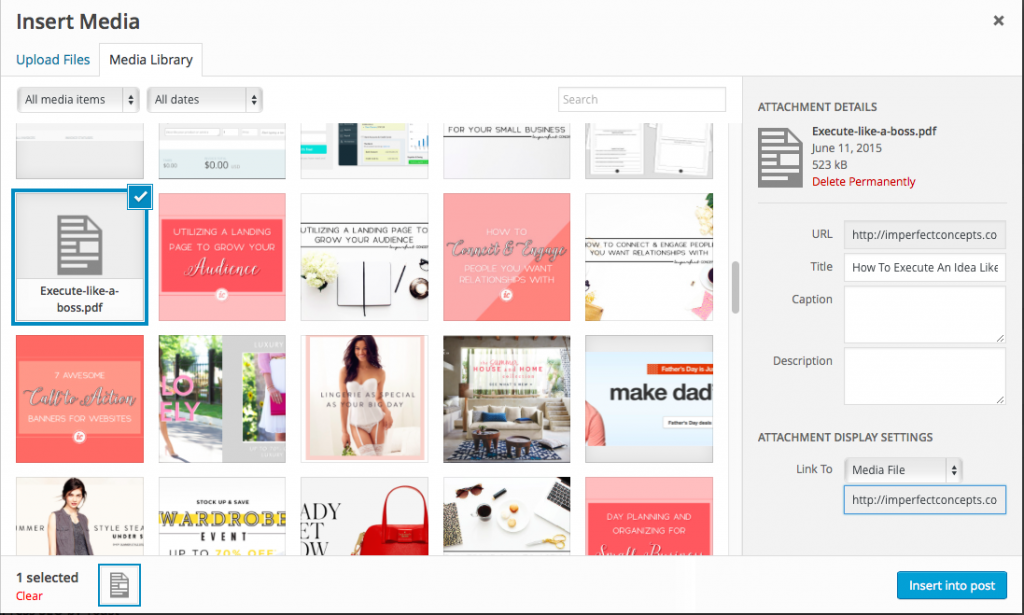Click the Attachment Details heading
This screenshot has width=1024, height=615.
click(x=817, y=107)
